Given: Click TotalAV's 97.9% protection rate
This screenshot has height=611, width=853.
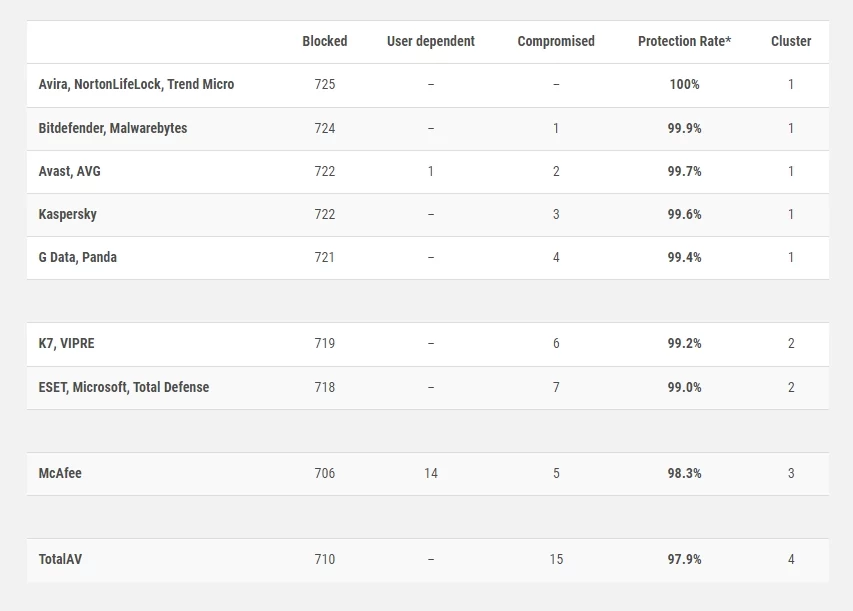Looking at the screenshot, I should tap(684, 559).
